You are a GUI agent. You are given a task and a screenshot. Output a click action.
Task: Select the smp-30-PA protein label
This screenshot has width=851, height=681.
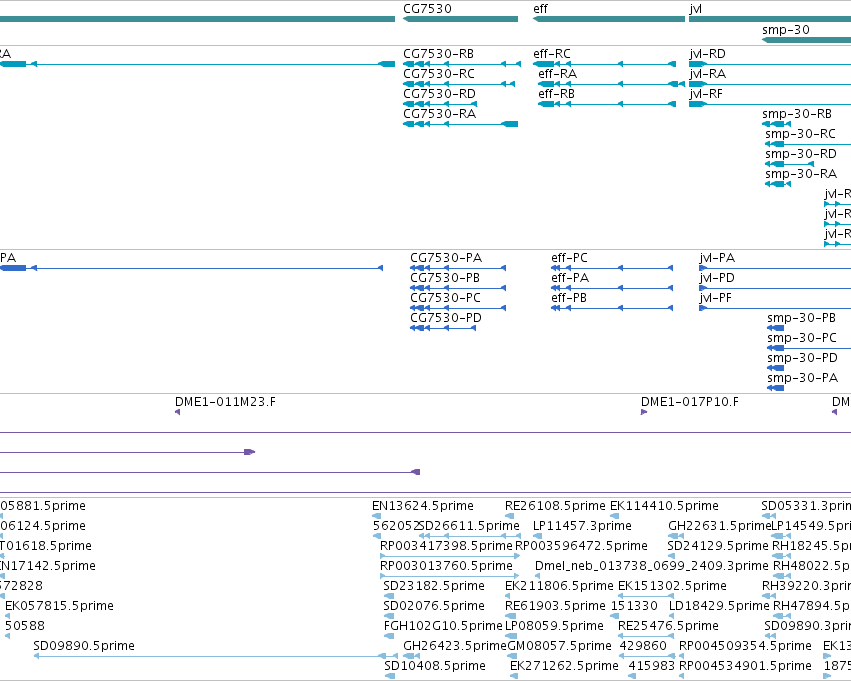coord(803,378)
